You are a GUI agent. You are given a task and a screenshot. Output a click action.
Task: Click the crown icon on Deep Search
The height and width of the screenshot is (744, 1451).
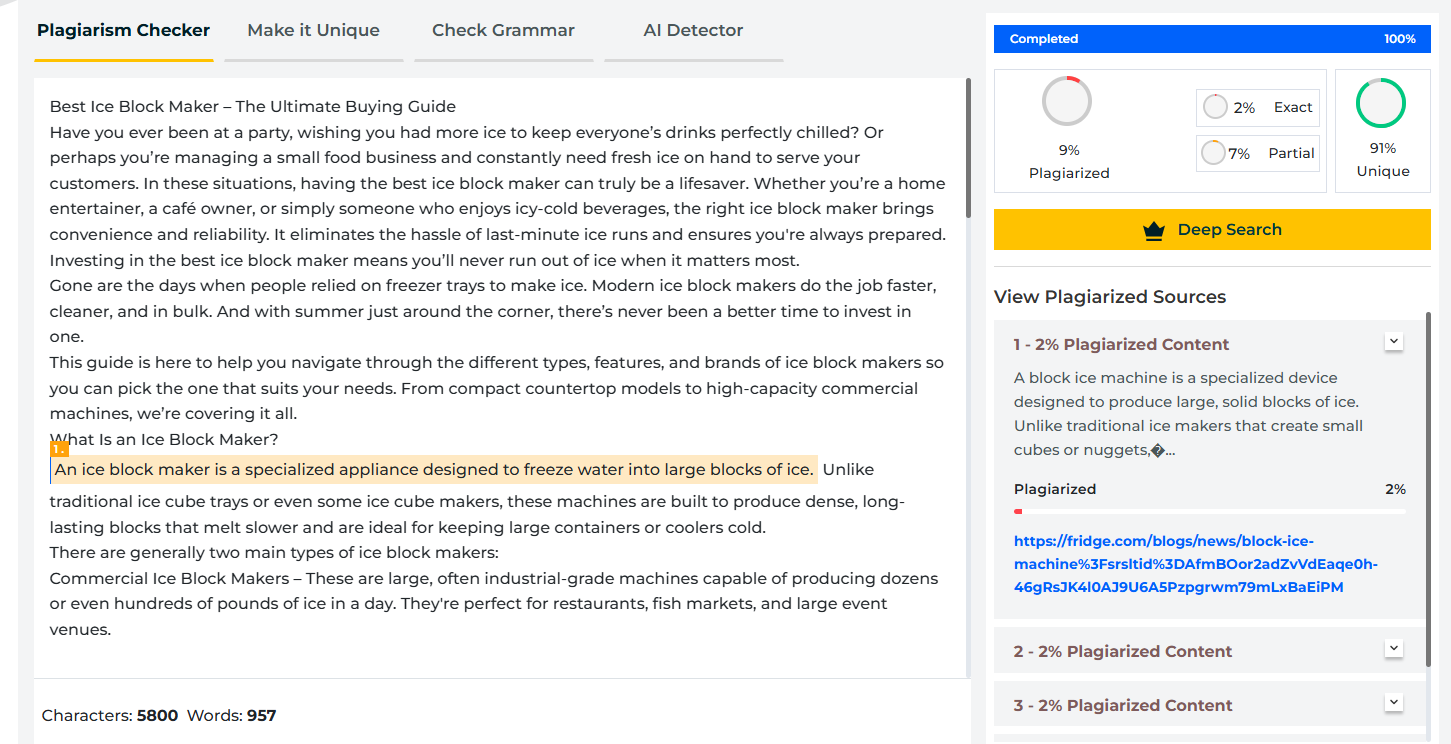[x=1154, y=231]
